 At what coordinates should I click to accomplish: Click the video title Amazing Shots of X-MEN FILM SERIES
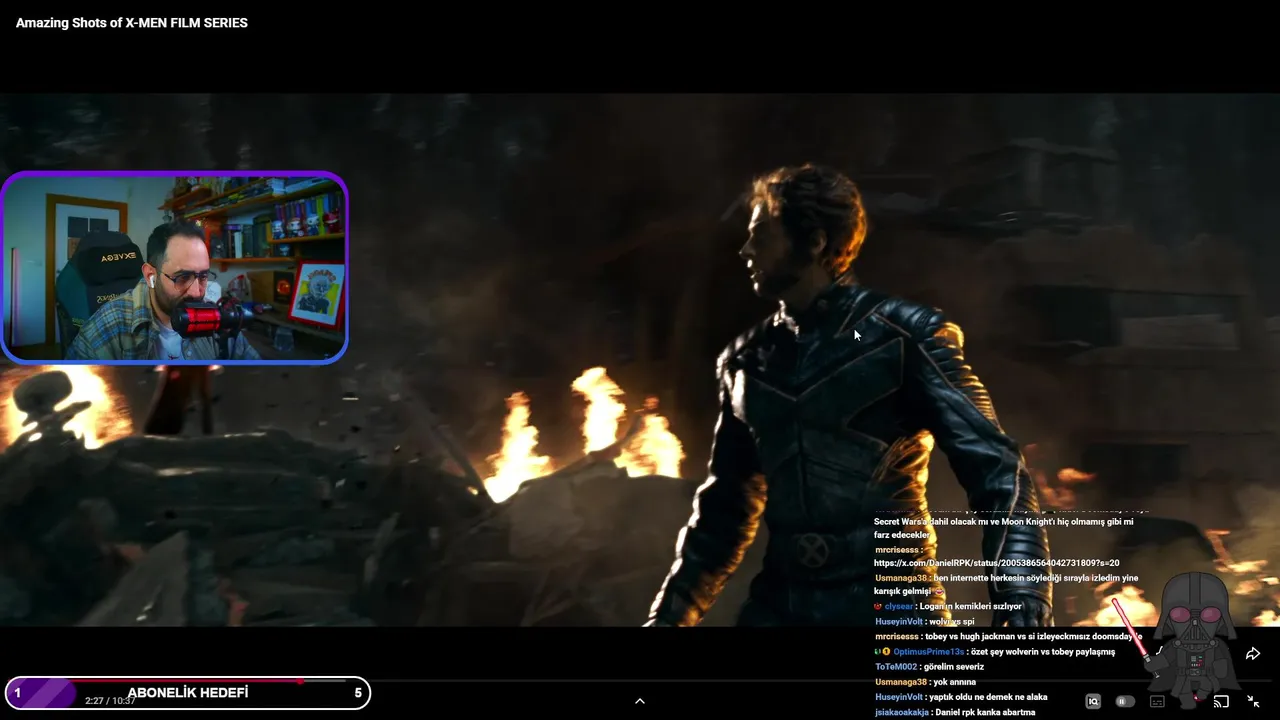[132, 22]
